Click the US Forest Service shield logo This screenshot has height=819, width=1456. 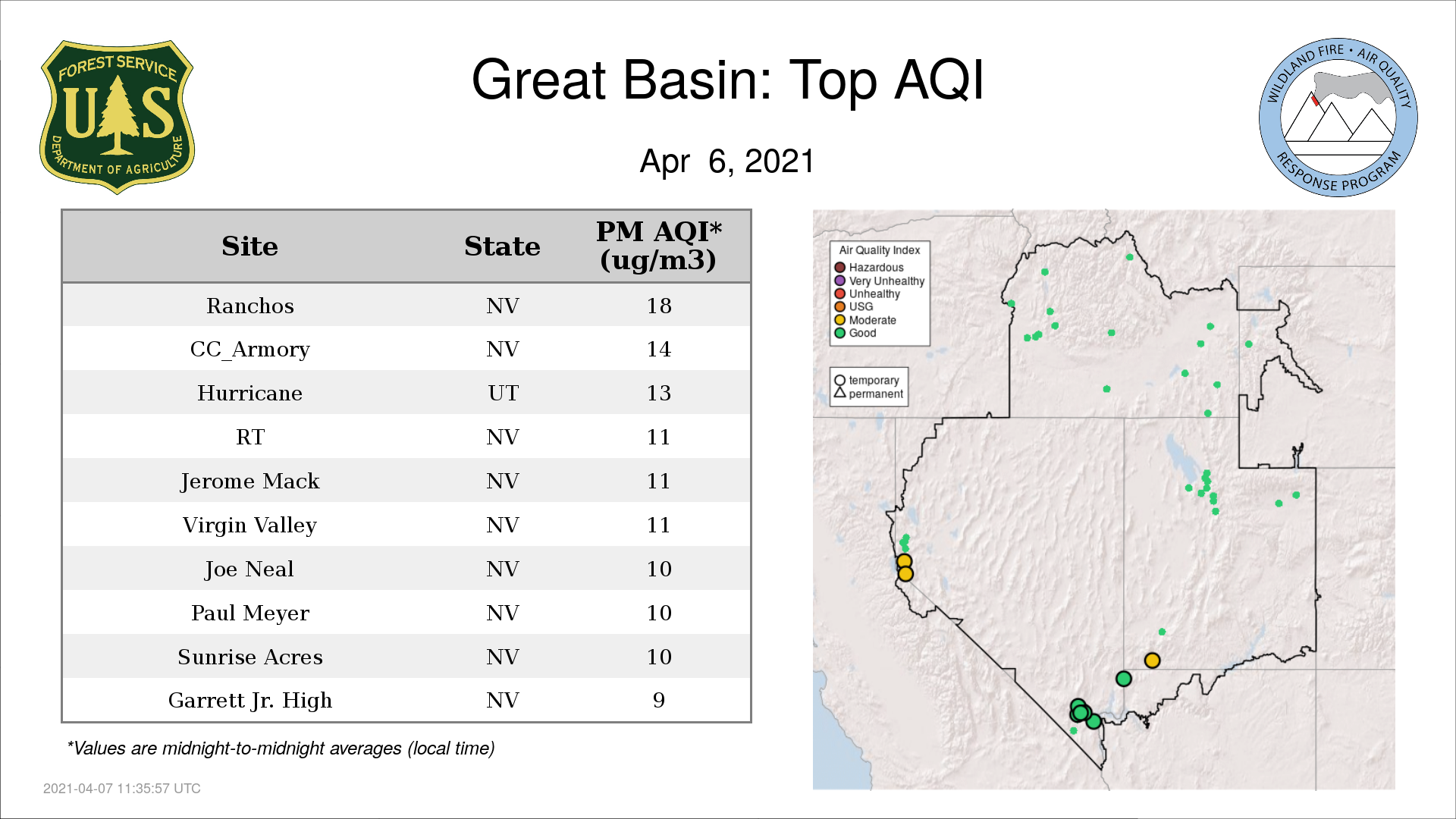click(117, 117)
